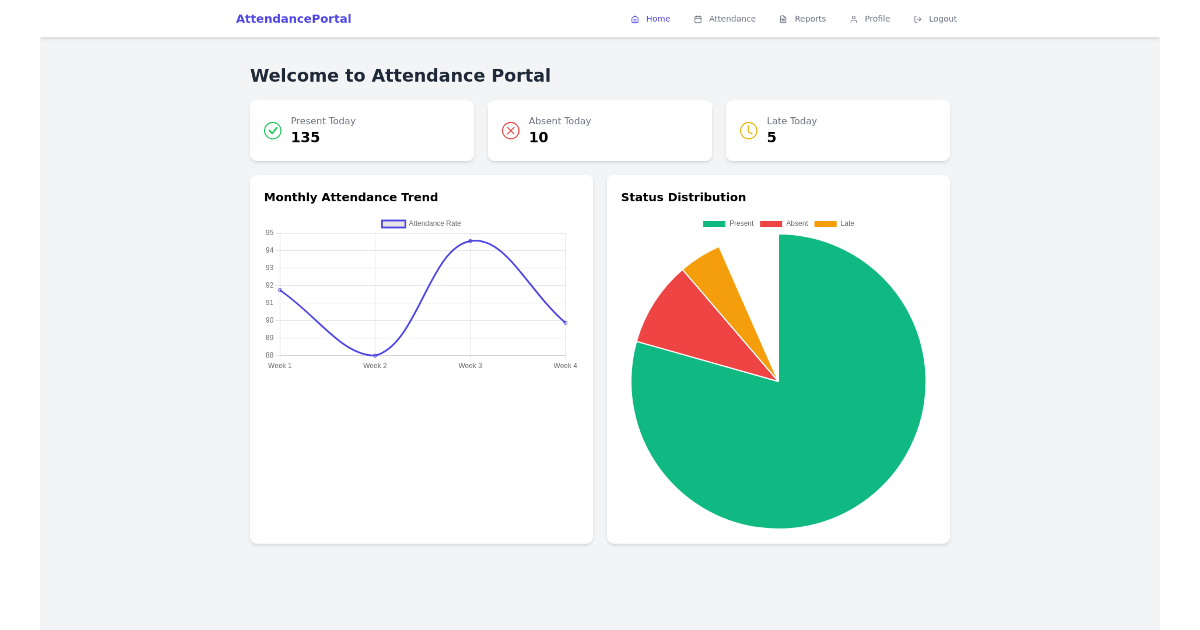Click the Profile person icon
Viewport: 1200px width, 630px height.
click(x=853, y=18)
